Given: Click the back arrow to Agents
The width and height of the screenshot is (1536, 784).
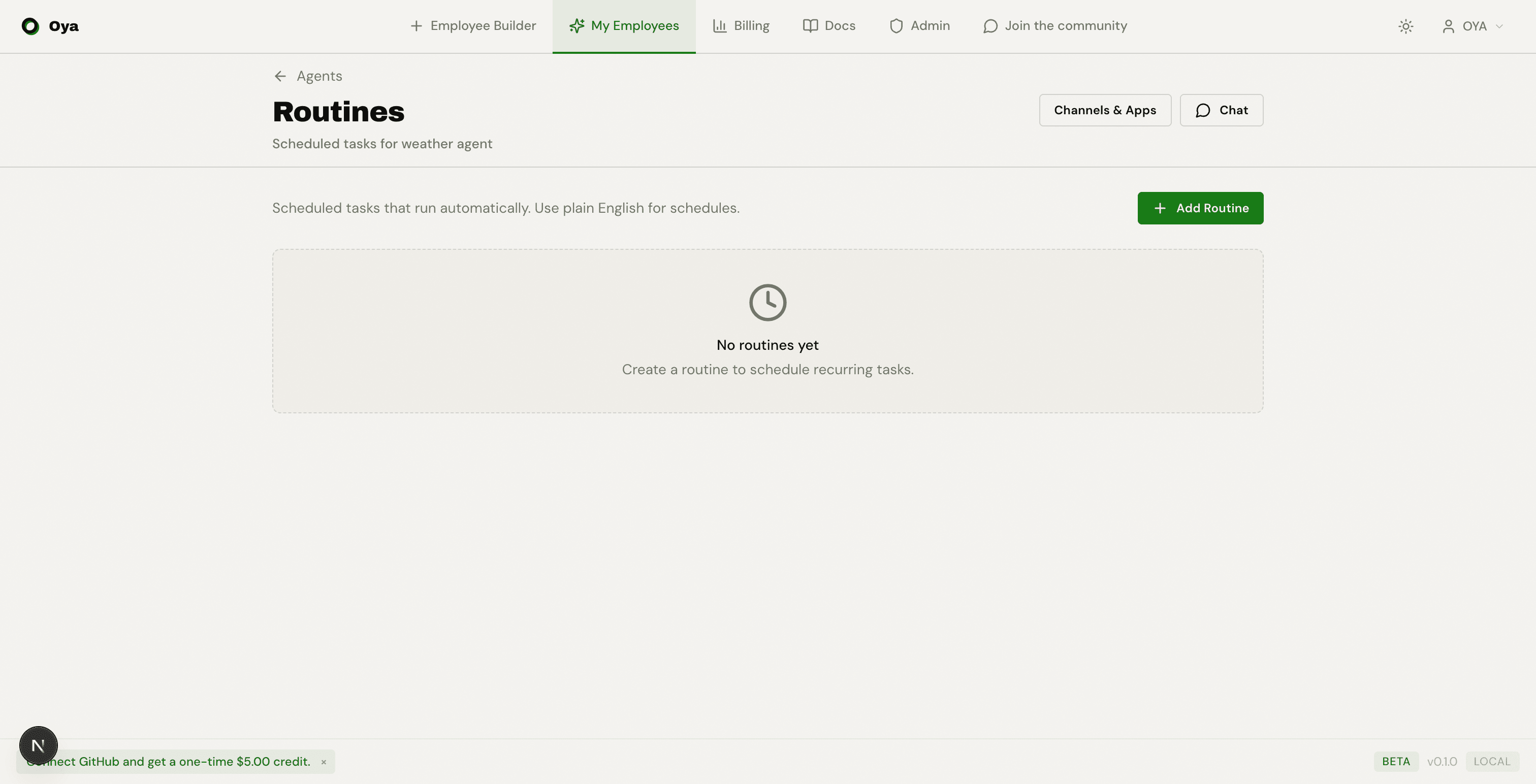Looking at the screenshot, I should (x=280, y=76).
